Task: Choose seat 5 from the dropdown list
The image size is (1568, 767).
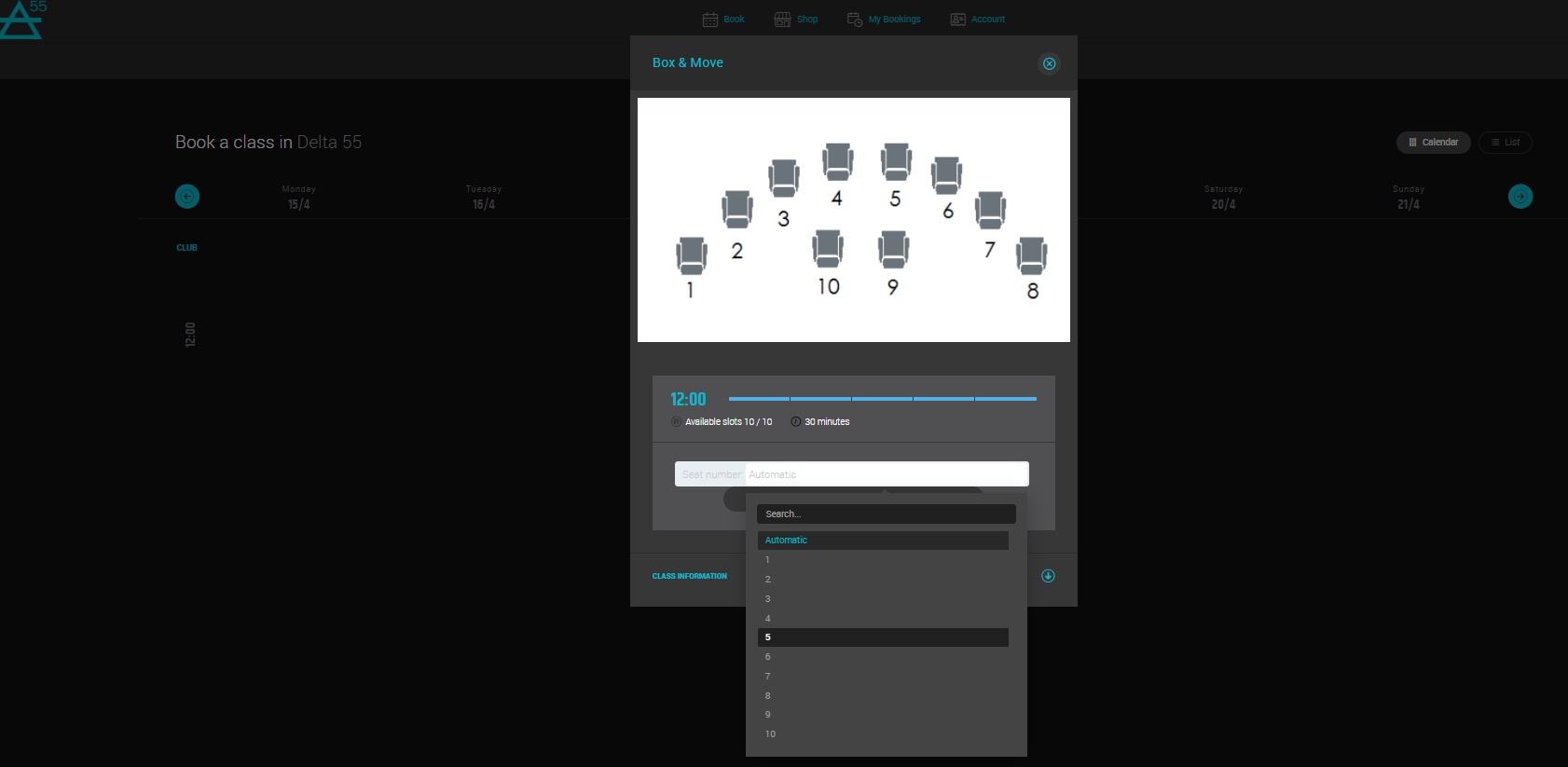Action: [x=882, y=637]
